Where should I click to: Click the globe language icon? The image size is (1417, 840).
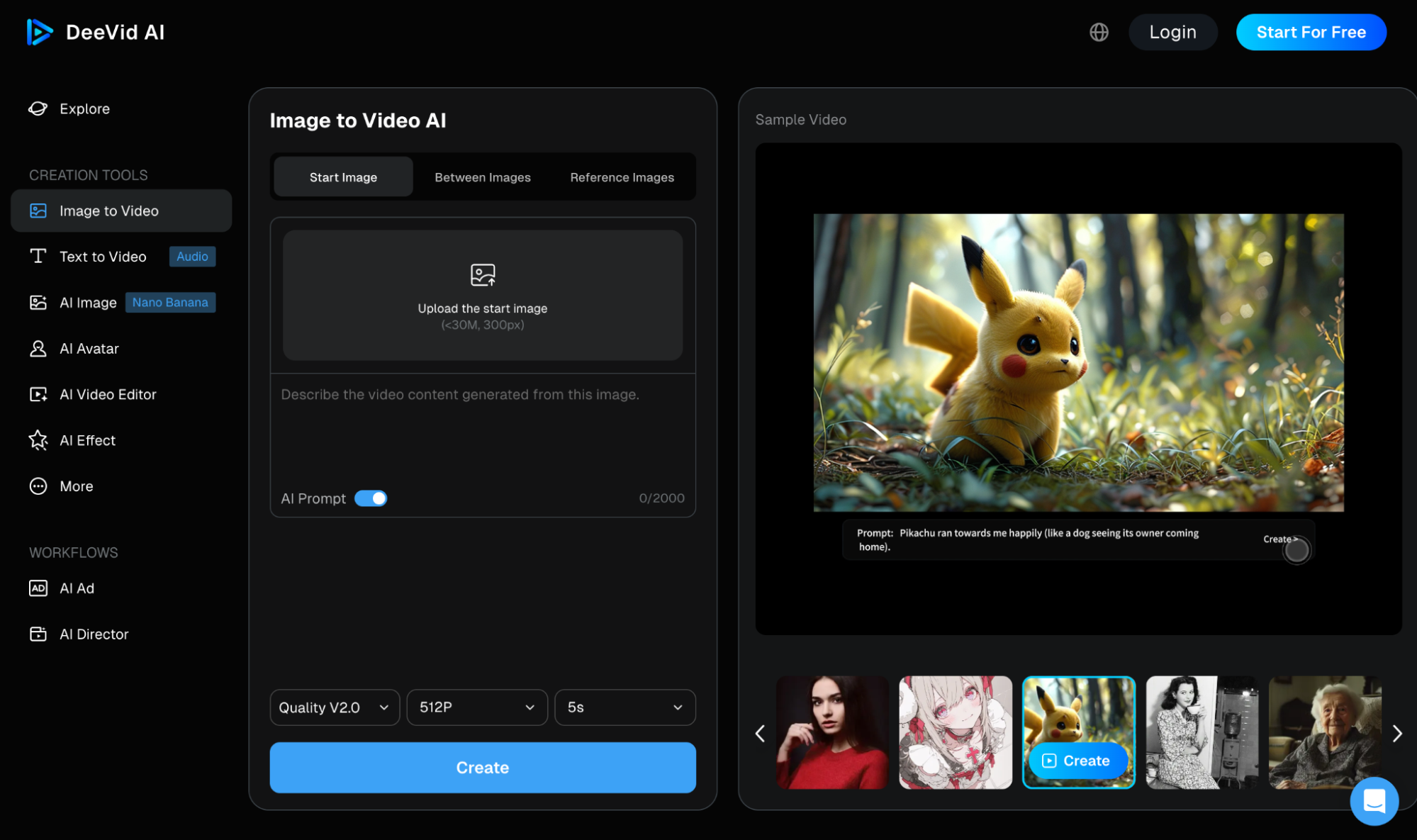coord(1099,32)
